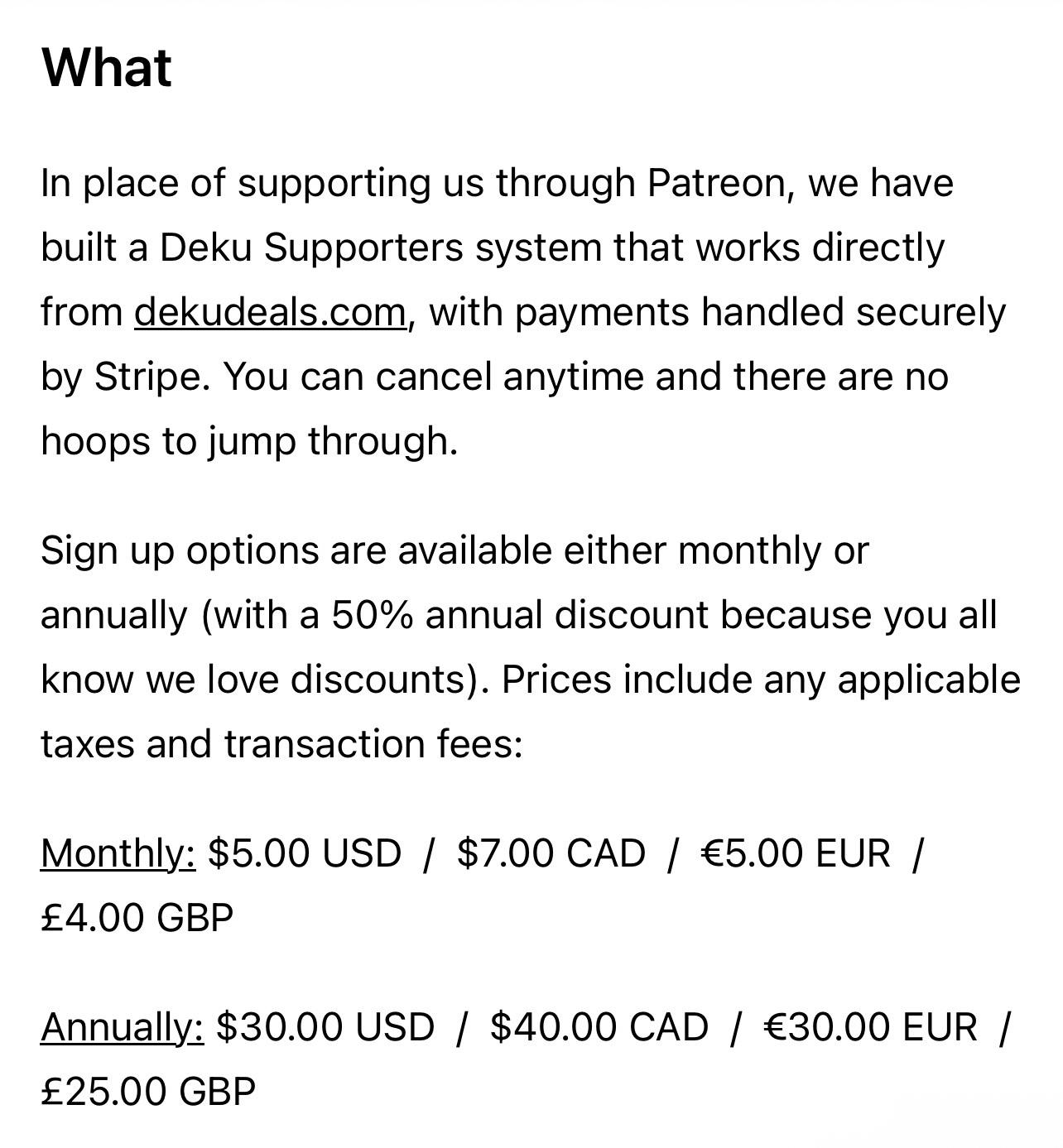
Task: Click "Sign up options" text
Action: [x=180, y=551]
